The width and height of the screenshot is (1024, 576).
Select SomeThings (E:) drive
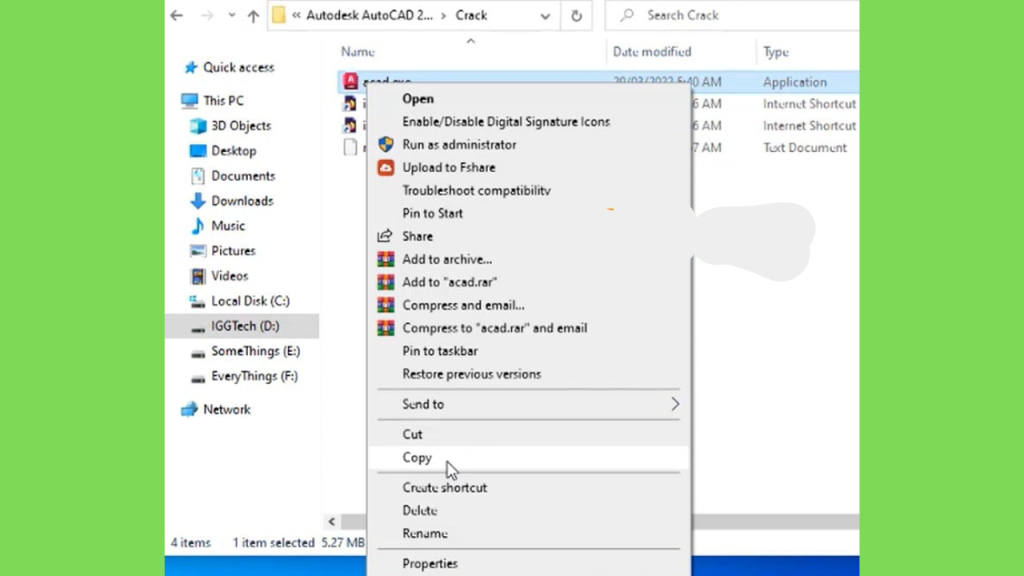pos(255,351)
